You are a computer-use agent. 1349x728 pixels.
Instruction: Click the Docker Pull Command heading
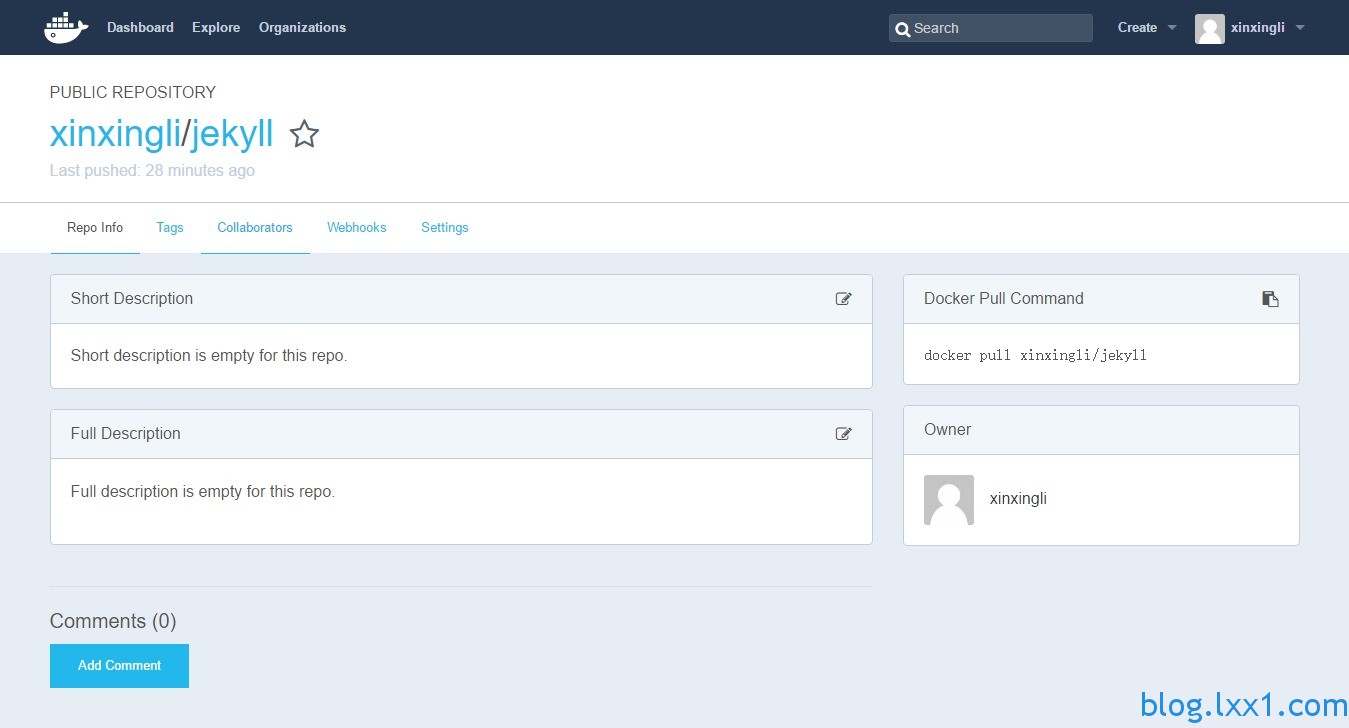(x=1004, y=299)
